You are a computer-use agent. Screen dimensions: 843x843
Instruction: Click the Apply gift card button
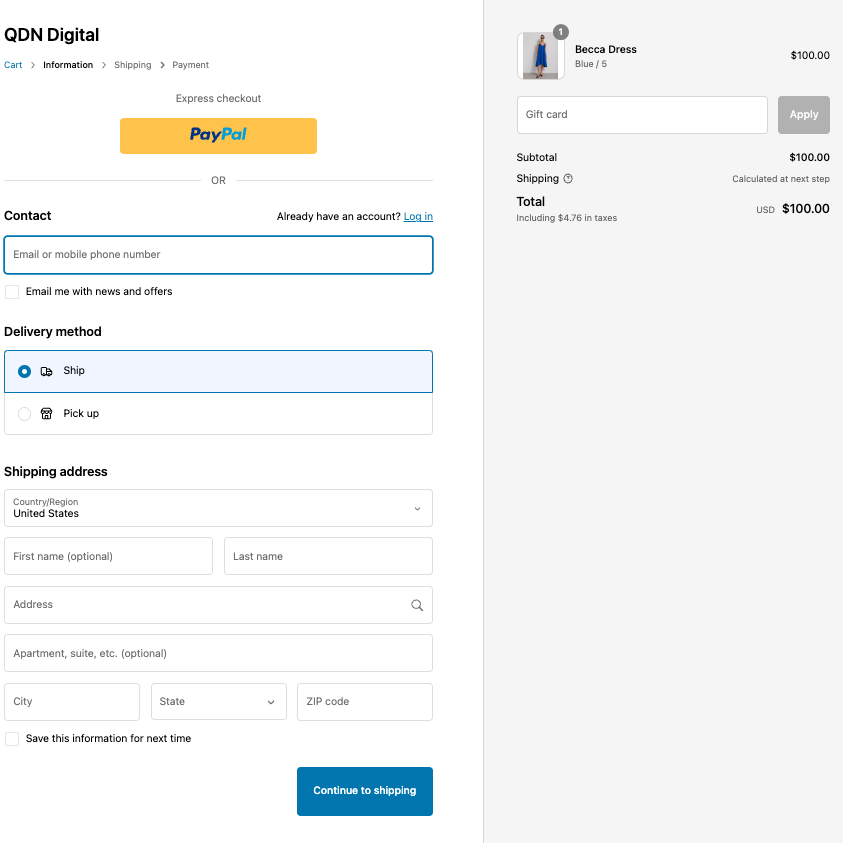coord(803,115)
